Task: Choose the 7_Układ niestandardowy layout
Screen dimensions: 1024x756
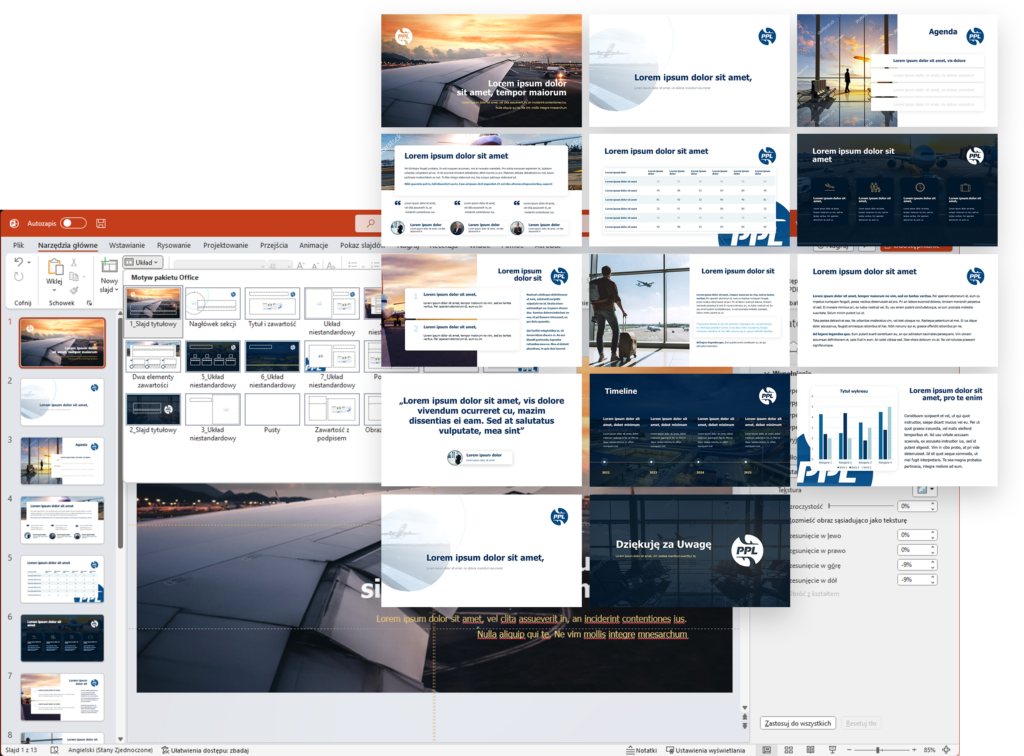Action: tap(332, 364)
